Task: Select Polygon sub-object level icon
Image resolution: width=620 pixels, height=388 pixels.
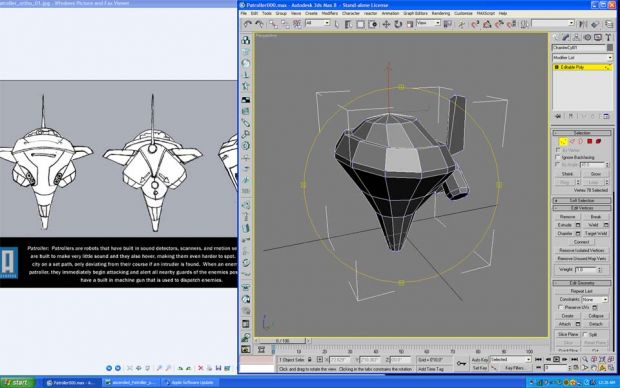Action: point(590,141)
